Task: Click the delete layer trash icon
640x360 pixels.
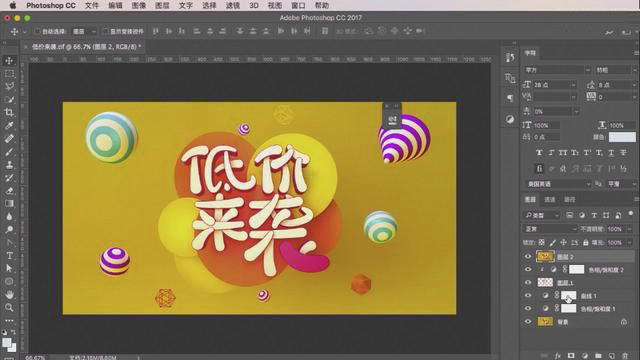Action: pos(625,356)
